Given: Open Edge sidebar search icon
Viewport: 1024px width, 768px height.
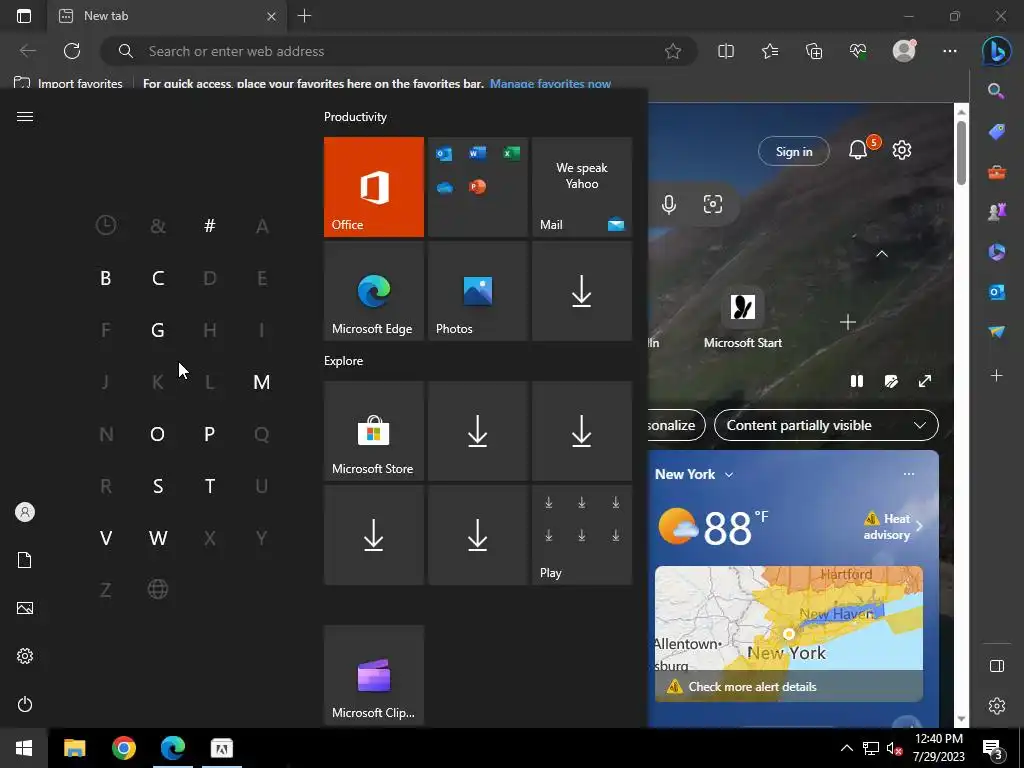Looking at the screenshot, I should coord(996,91).
